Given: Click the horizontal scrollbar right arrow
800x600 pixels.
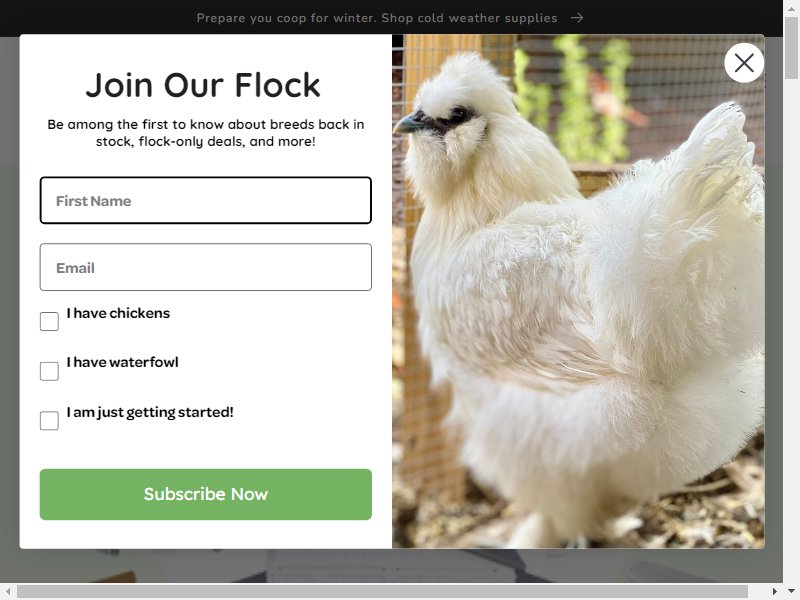Looking at the screenshot, I should (775, 591).
